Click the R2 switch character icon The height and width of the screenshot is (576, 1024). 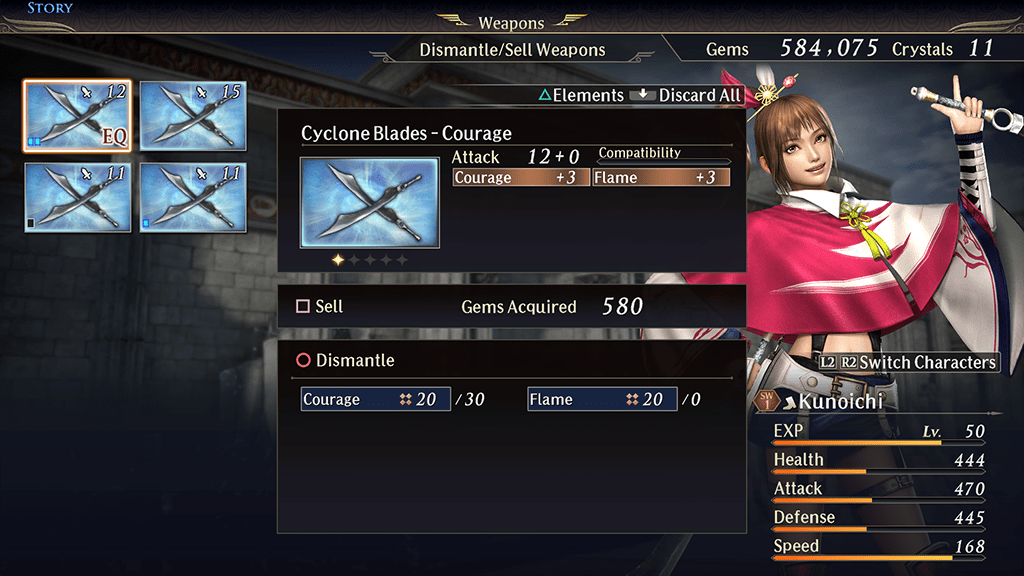[x=848, y=362]
